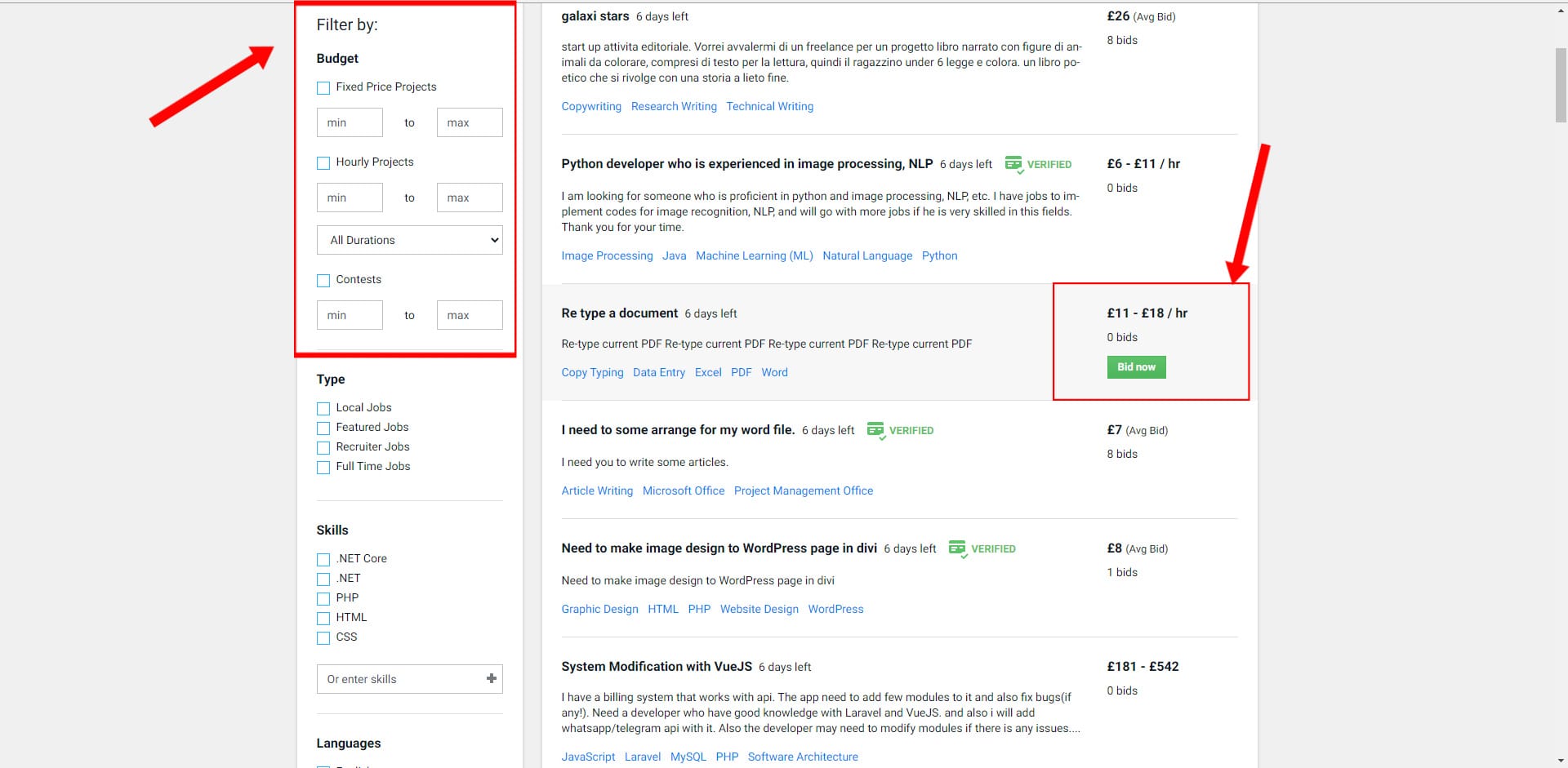Click the verified badge icon on Python developer project
1568x768 pixels.
(x=1013, y=164)
